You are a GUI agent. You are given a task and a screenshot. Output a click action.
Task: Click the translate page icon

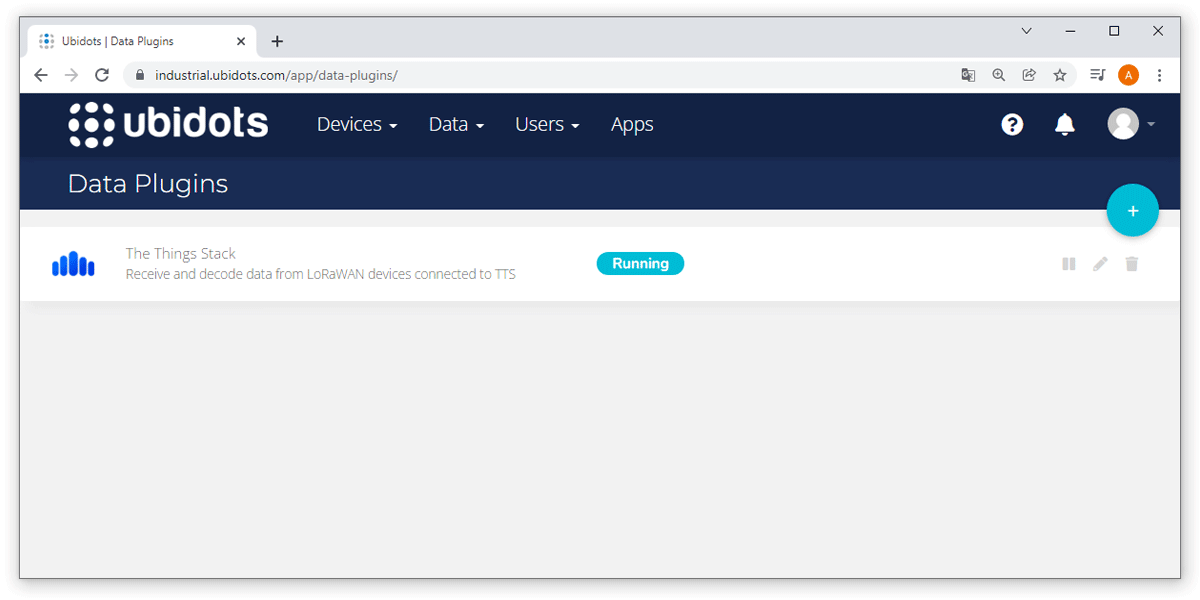[x=968, y=75]
